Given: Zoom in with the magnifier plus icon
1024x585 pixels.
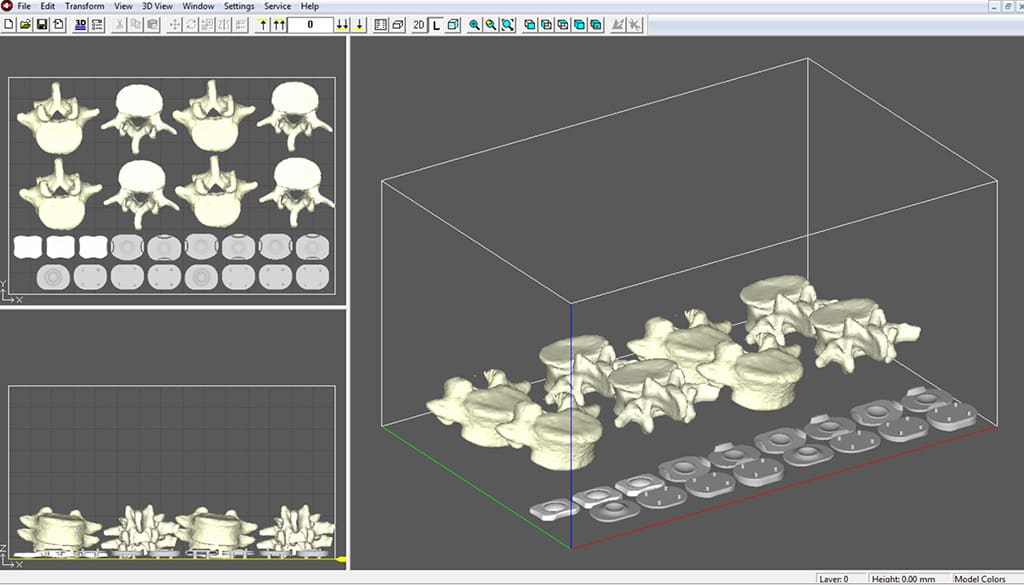Looking at the screenshot, I should pyautogui.click(x=474, y=24).
